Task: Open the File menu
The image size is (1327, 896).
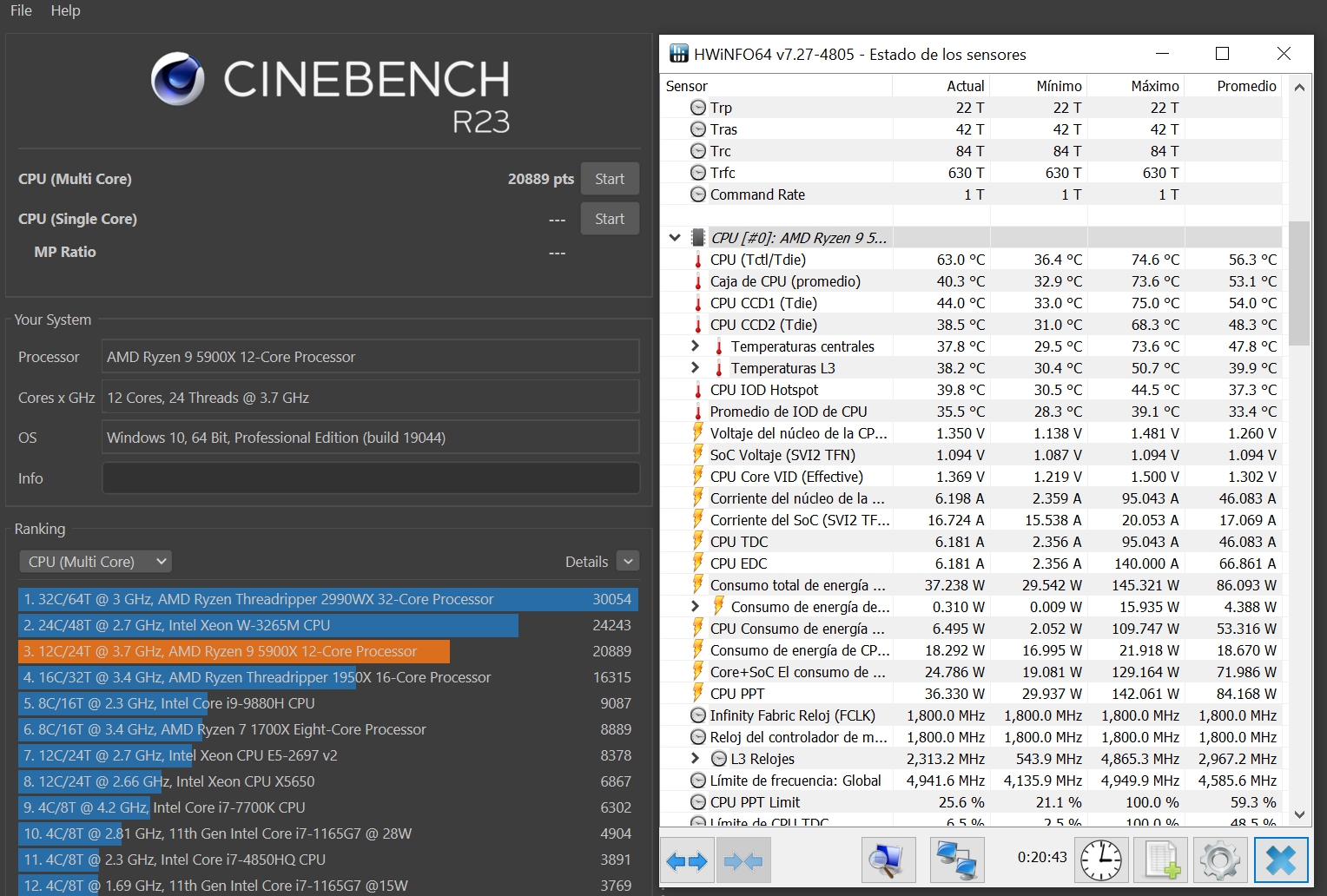Action: pyautogui.click(x=21, y=10)
